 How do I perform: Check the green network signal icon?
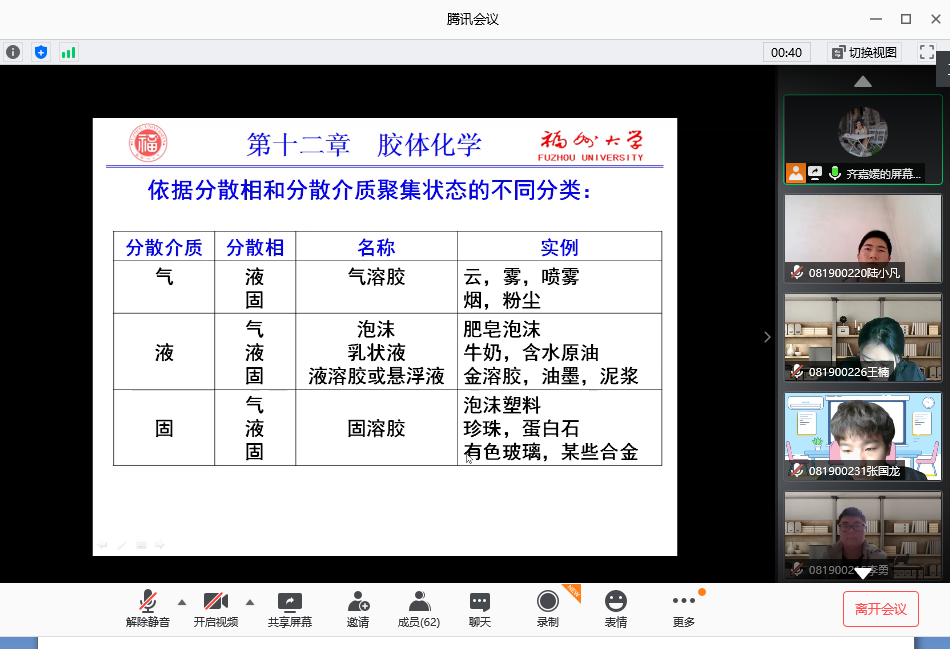pos(68,52)
